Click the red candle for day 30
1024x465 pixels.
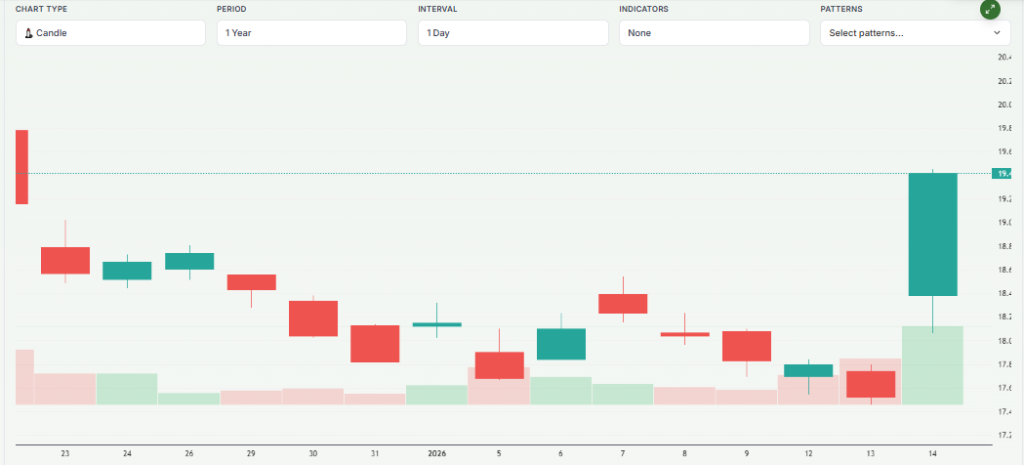click(313, 319)
